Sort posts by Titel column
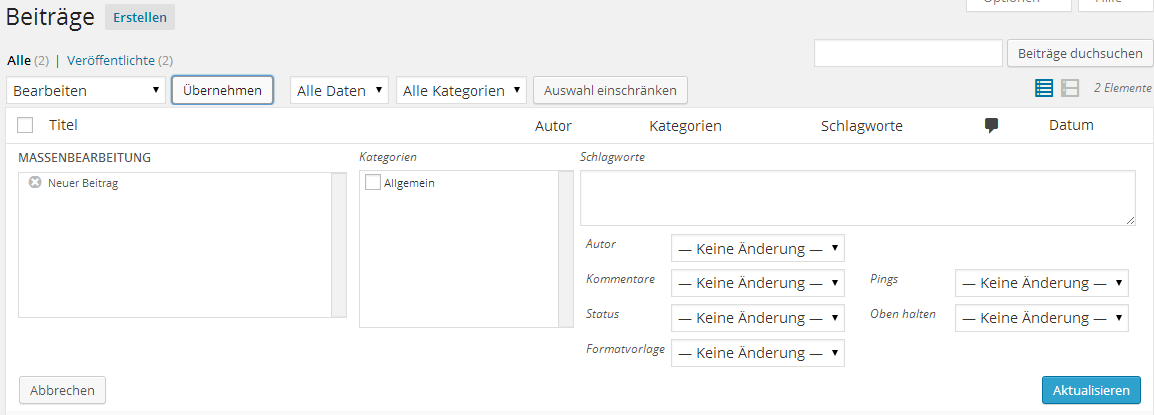The image size is (1154, 415). [63, 126]
